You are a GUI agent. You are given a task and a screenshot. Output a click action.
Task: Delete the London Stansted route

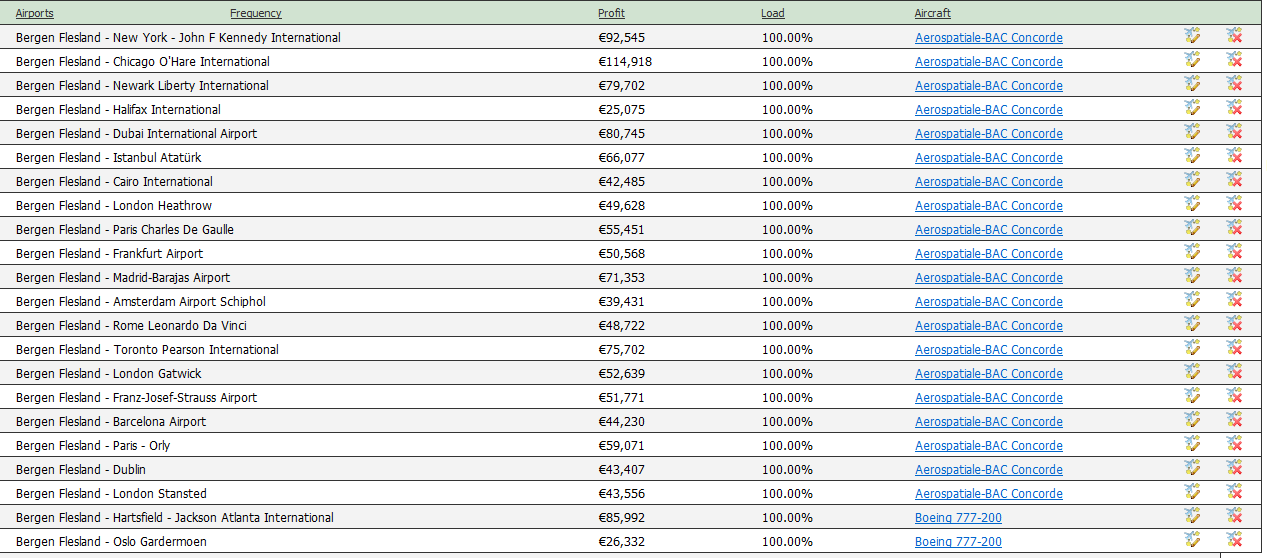pos(1235,492)
